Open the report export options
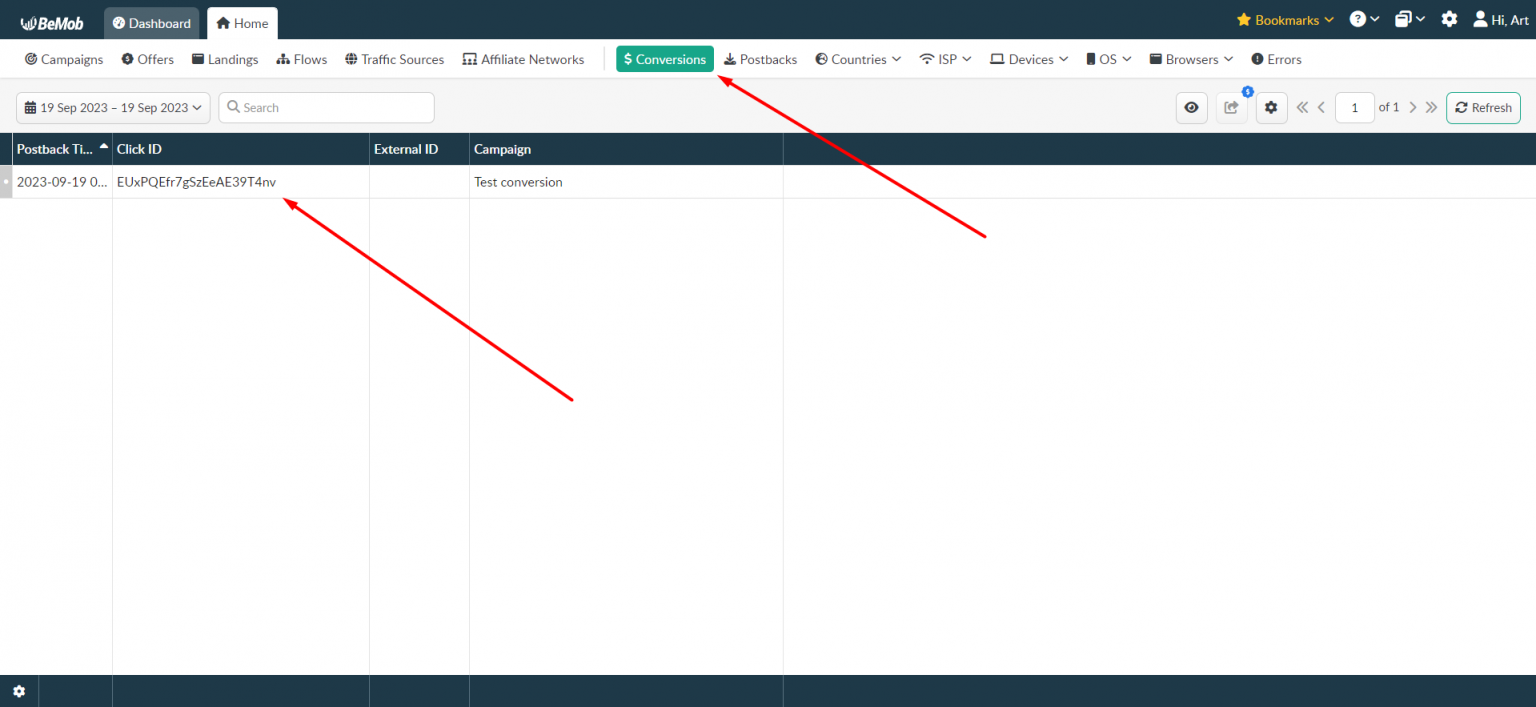 tap(1231, 107)
